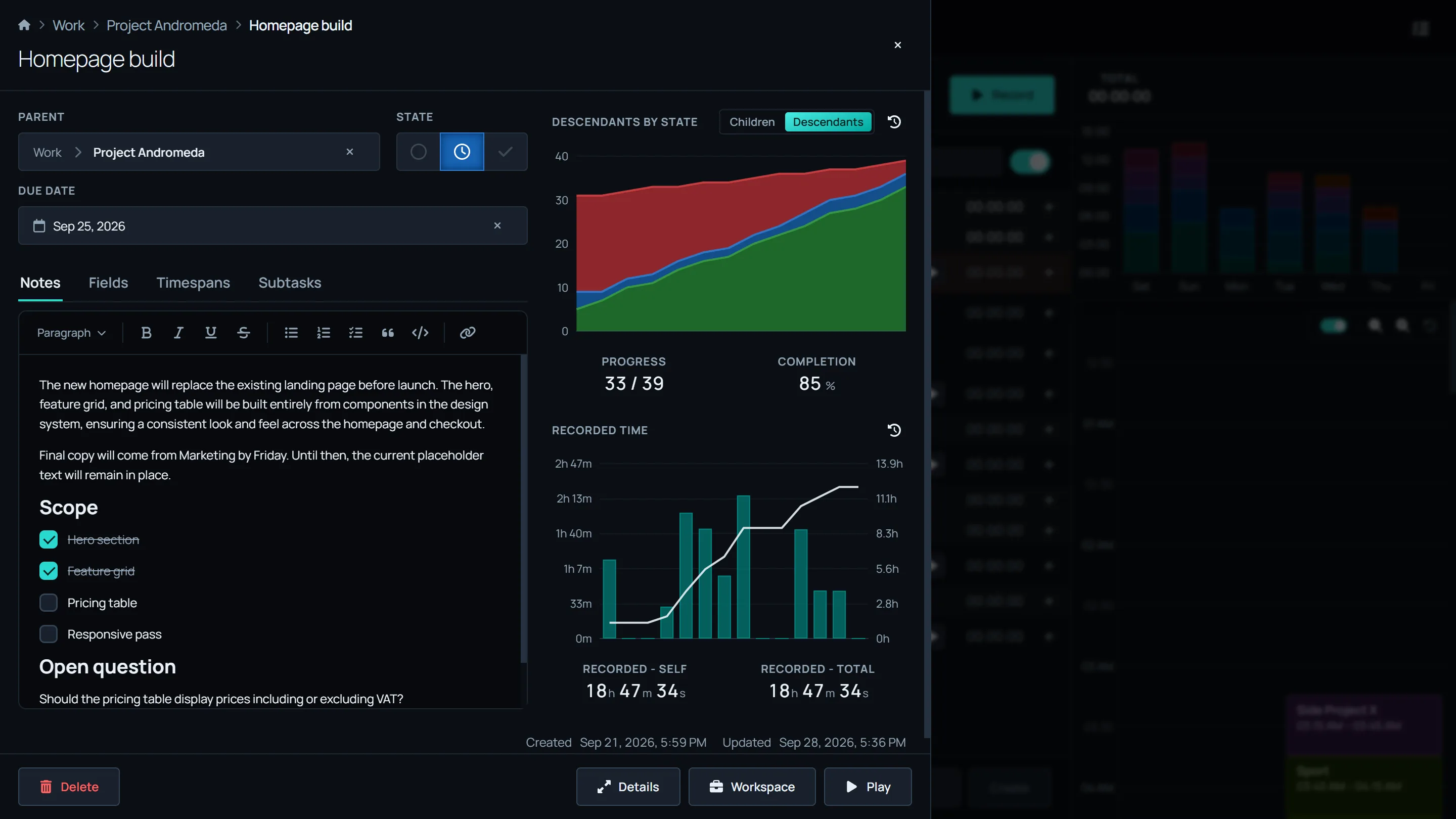
Task: Check the Pricing table checkbox
Action: coord(49,603)
